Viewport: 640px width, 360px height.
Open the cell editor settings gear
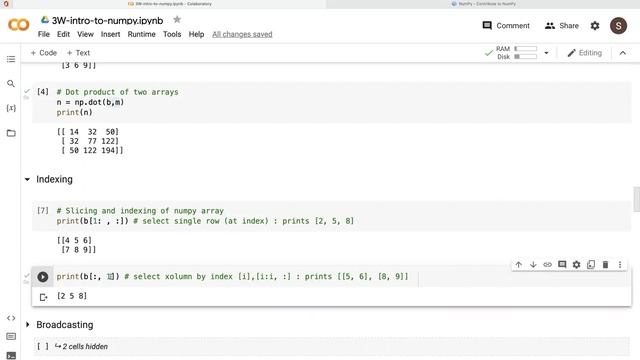(x=576, y=264)
